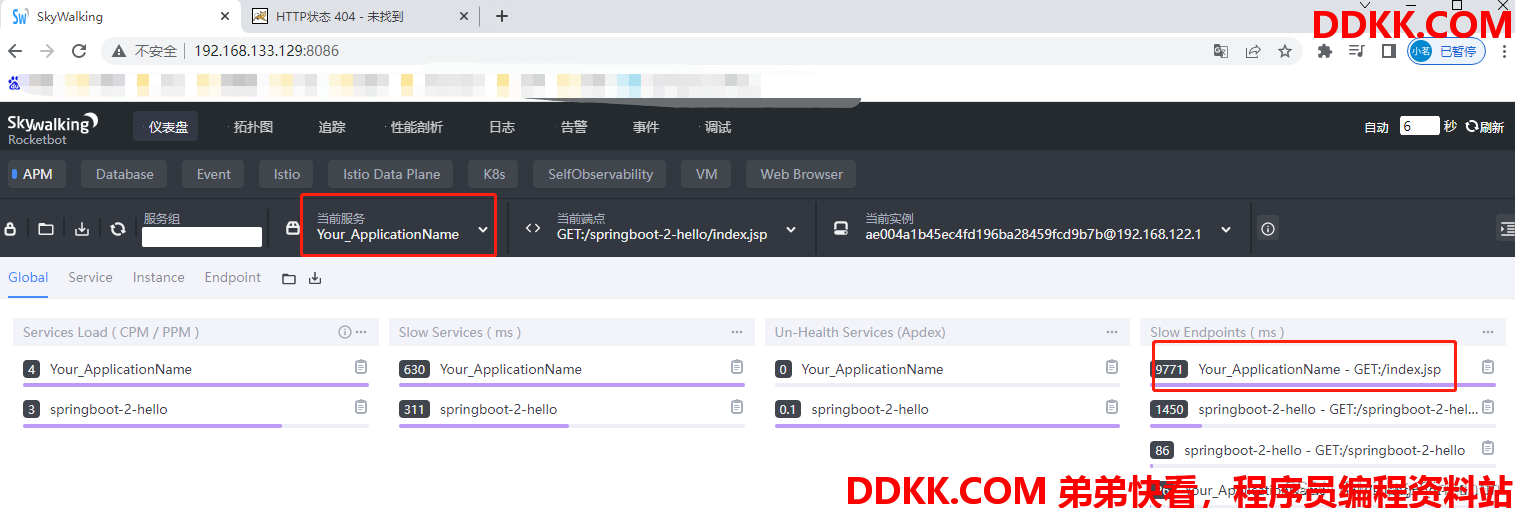Screen dimensions: 1515x508
Task: Close the HTTP状态 404 browser tab
Action: point(464,16)
